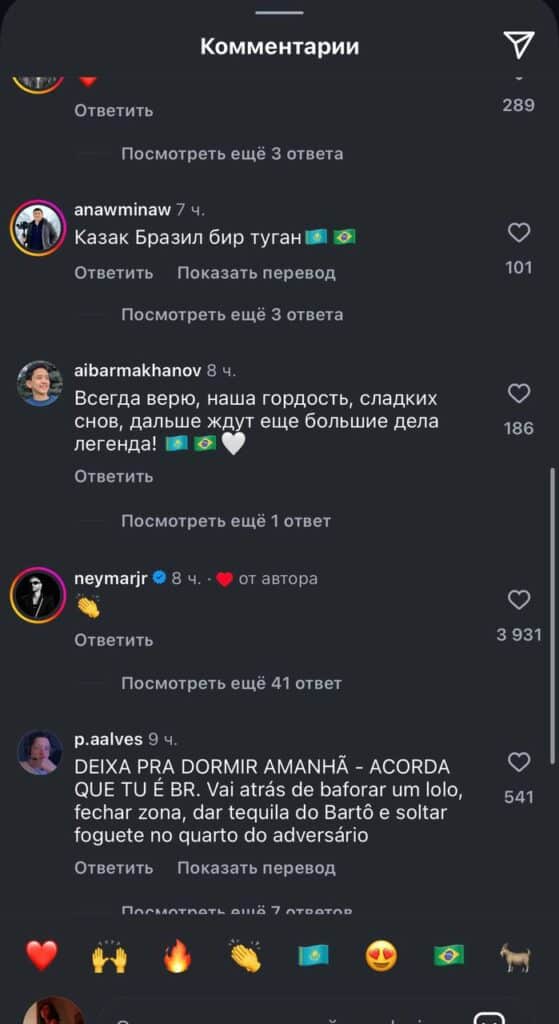This screenshot has width=559, height=1024.
Task: Tap the share paper-plane icon
Action: pyautogui.click(x=519, y=45)
